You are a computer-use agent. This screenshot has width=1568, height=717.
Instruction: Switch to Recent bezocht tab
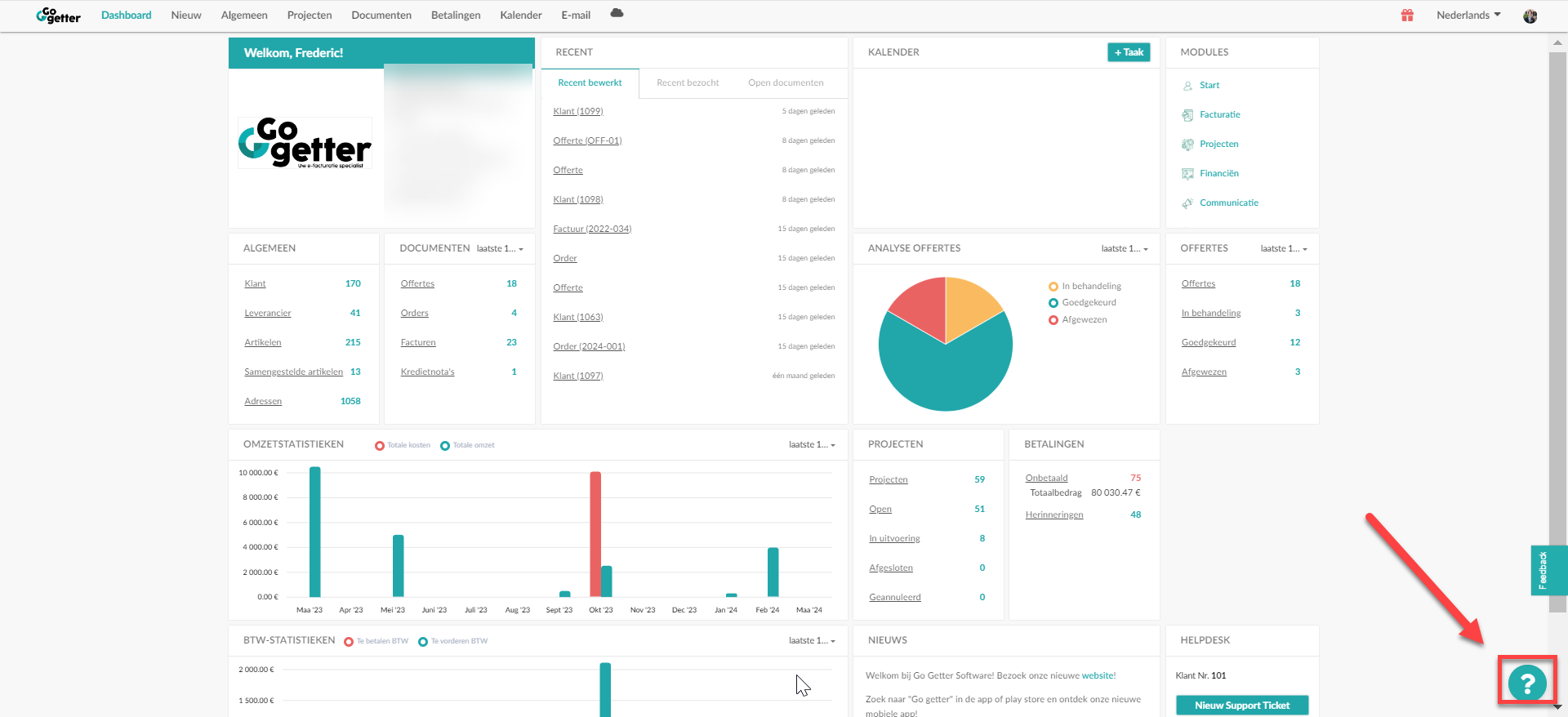click(688, 82)
